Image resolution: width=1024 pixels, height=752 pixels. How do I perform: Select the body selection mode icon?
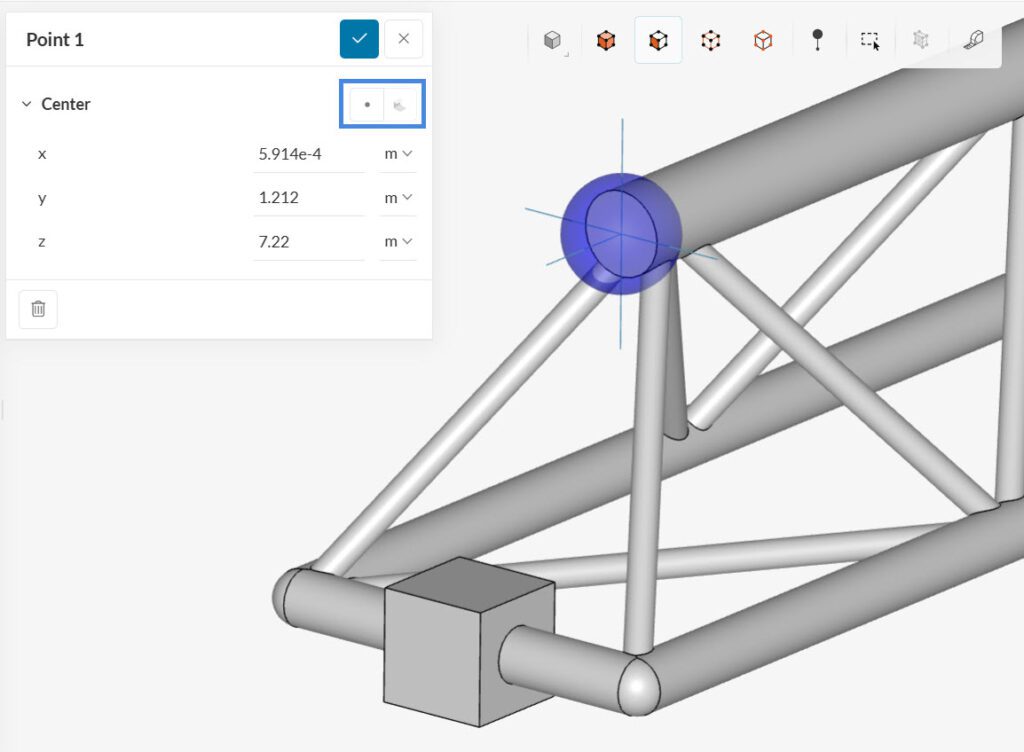tap(605, 40)
